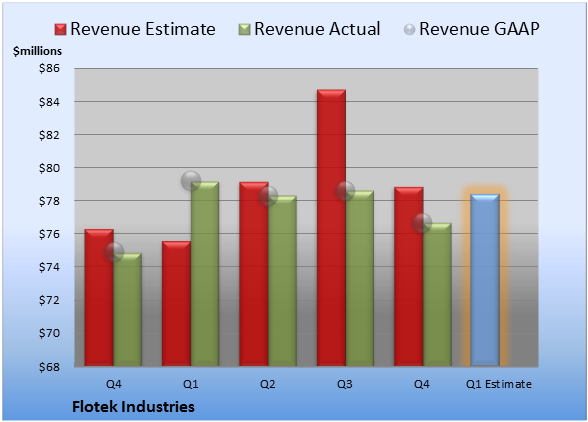
Task: Click the '$74' y-axis value
Action: pos(49,267)
